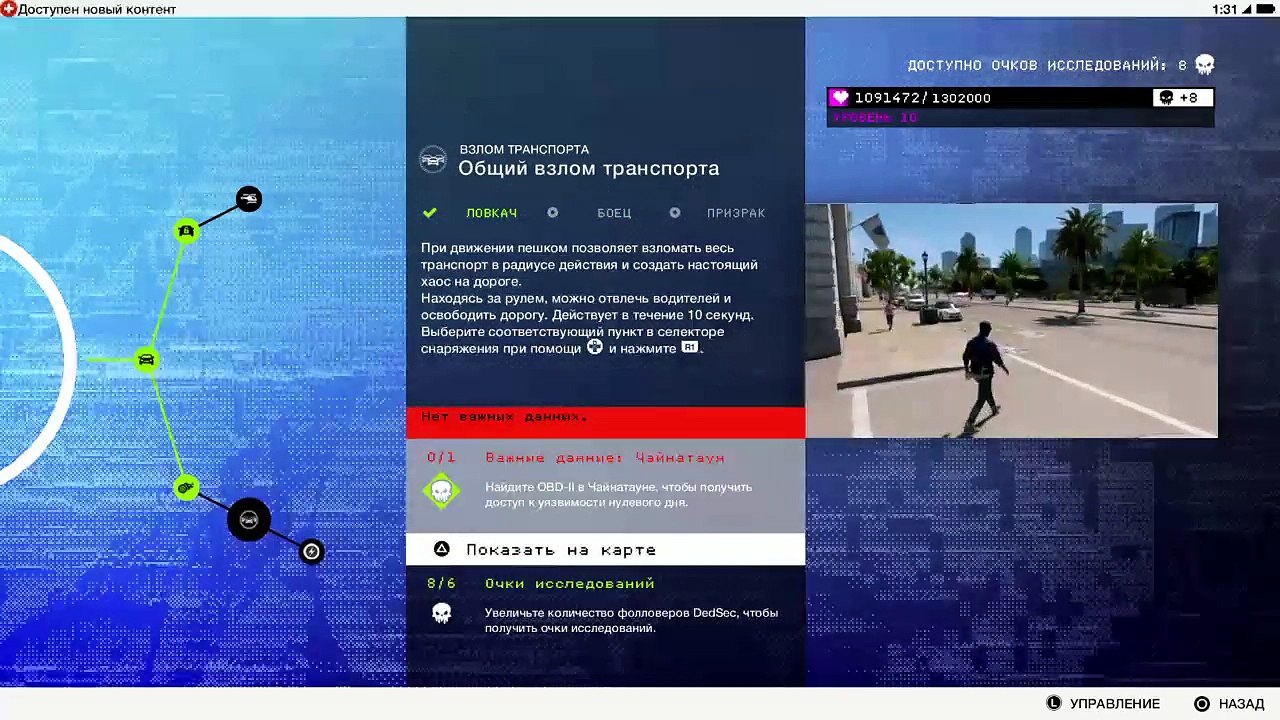Click the green diamond skull key-data icon

tap(441, 491)
